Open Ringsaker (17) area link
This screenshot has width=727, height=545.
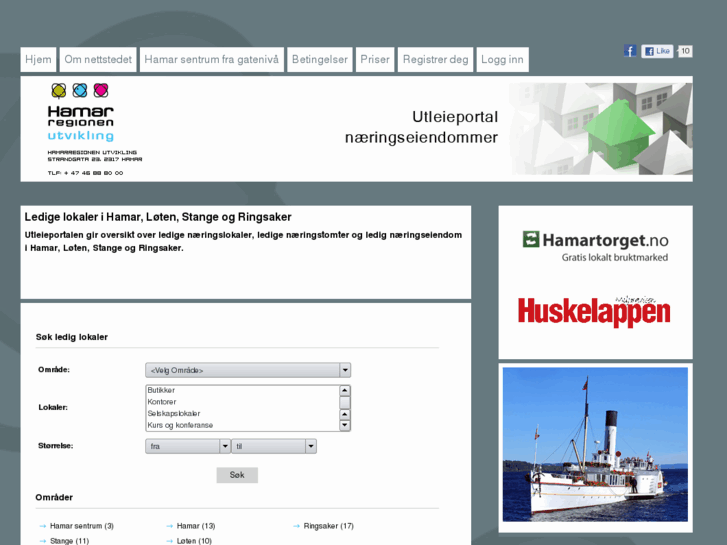tap(328, 526)
